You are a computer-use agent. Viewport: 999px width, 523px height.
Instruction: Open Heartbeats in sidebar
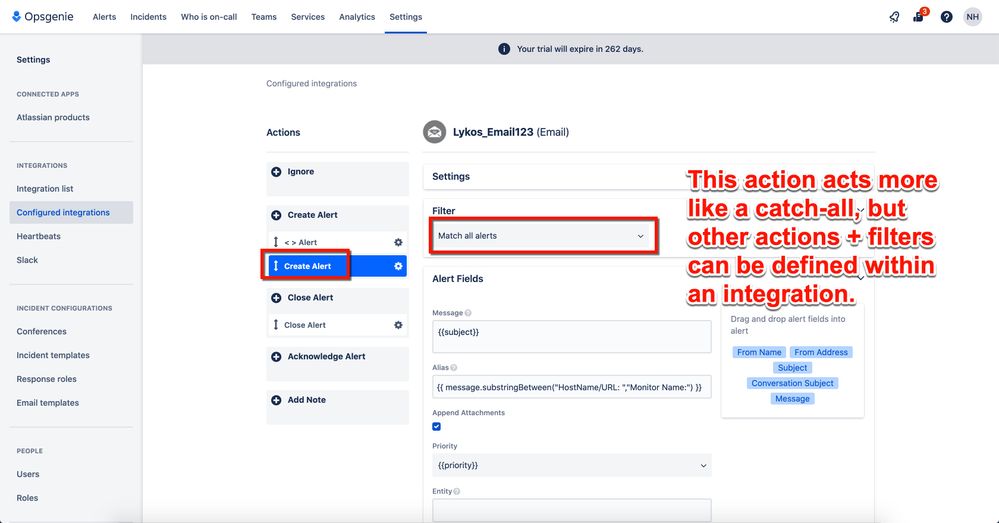38,236
